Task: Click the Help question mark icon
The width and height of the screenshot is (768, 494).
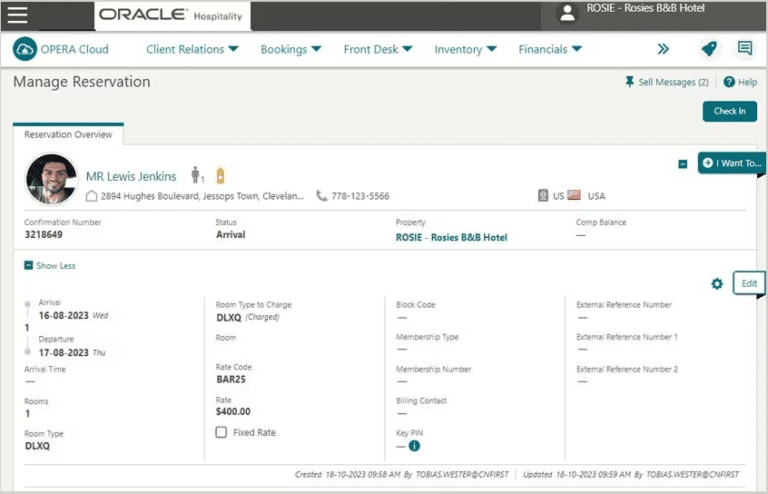Action: click(x=729, y=82)
